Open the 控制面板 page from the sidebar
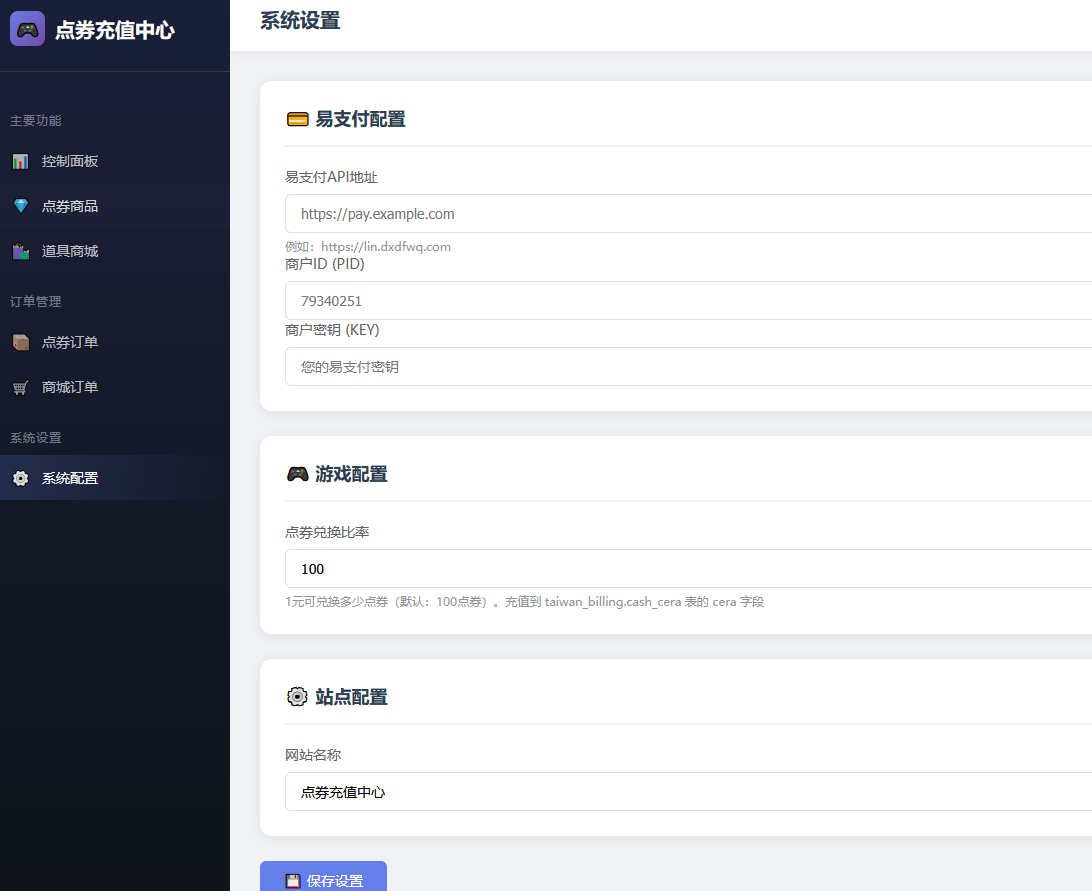Screen dimensions: 1092x891 pyautogui.click(x=70, y=161)
